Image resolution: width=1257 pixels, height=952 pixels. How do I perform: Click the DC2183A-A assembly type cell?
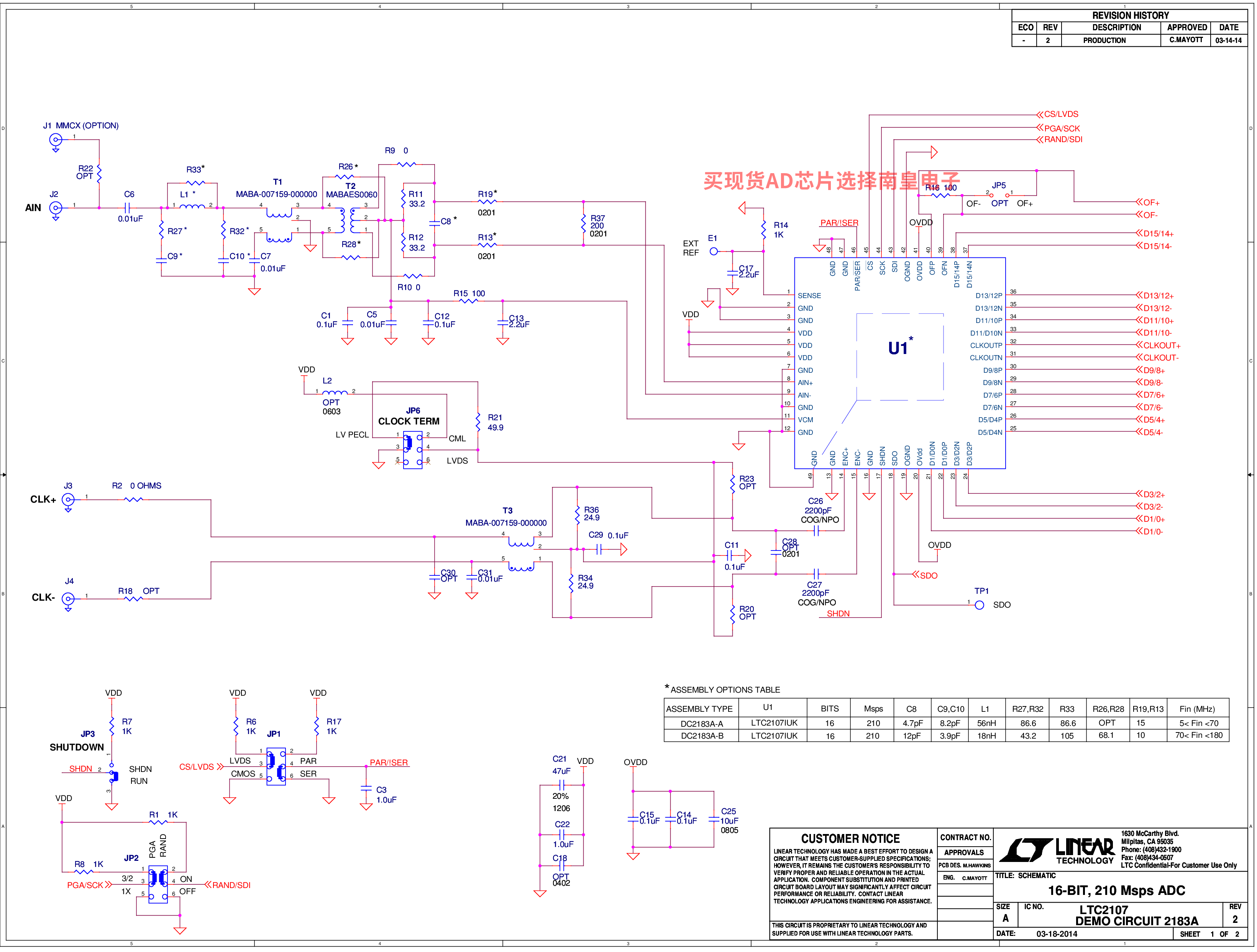(702, 724)
